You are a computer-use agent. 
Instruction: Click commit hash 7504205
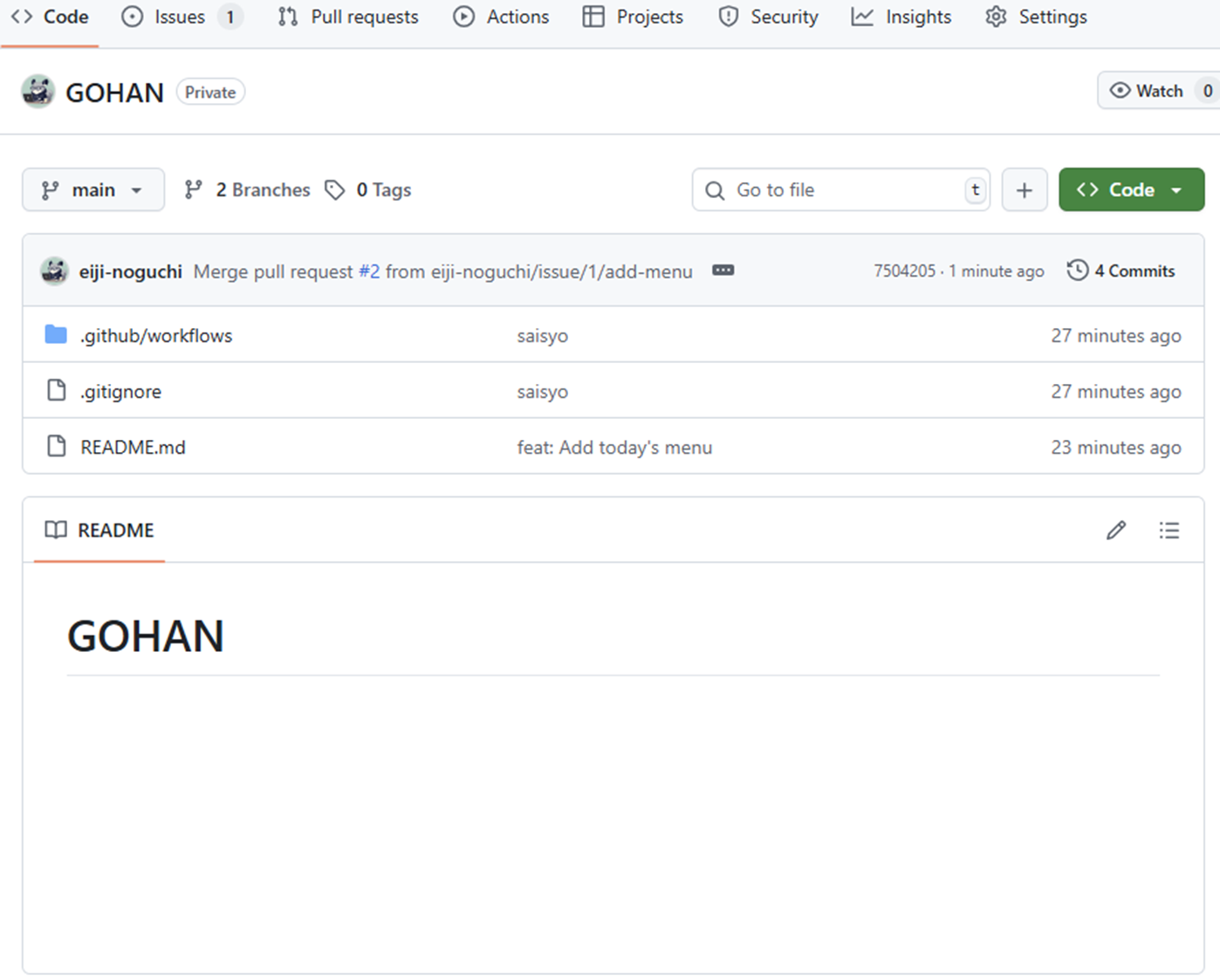(x=904, y=271)
